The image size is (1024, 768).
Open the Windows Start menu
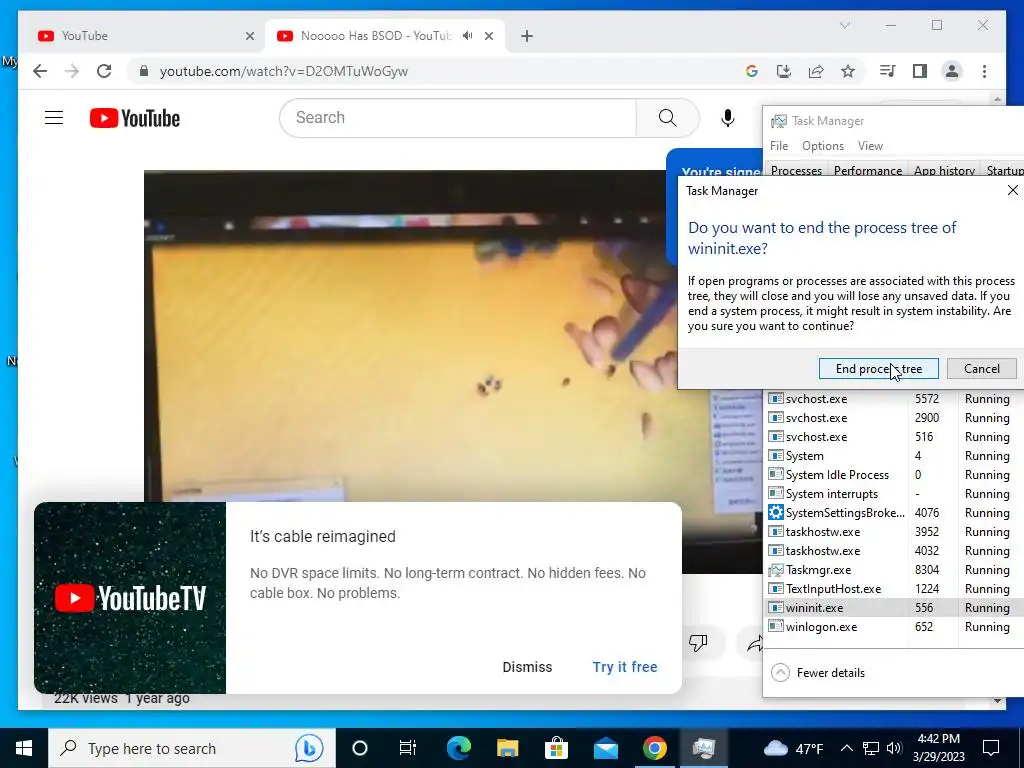click(24, 748)
